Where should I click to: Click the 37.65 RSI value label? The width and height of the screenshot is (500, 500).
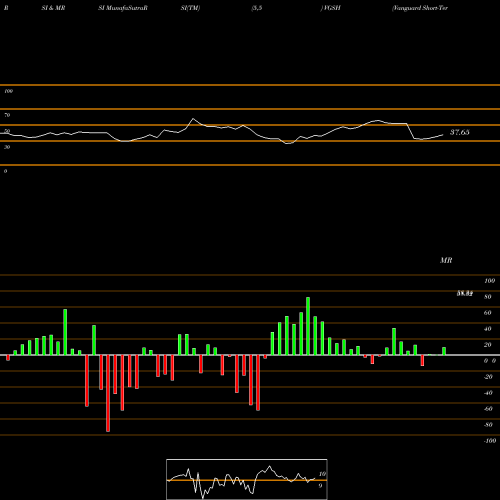click(460, 132)
